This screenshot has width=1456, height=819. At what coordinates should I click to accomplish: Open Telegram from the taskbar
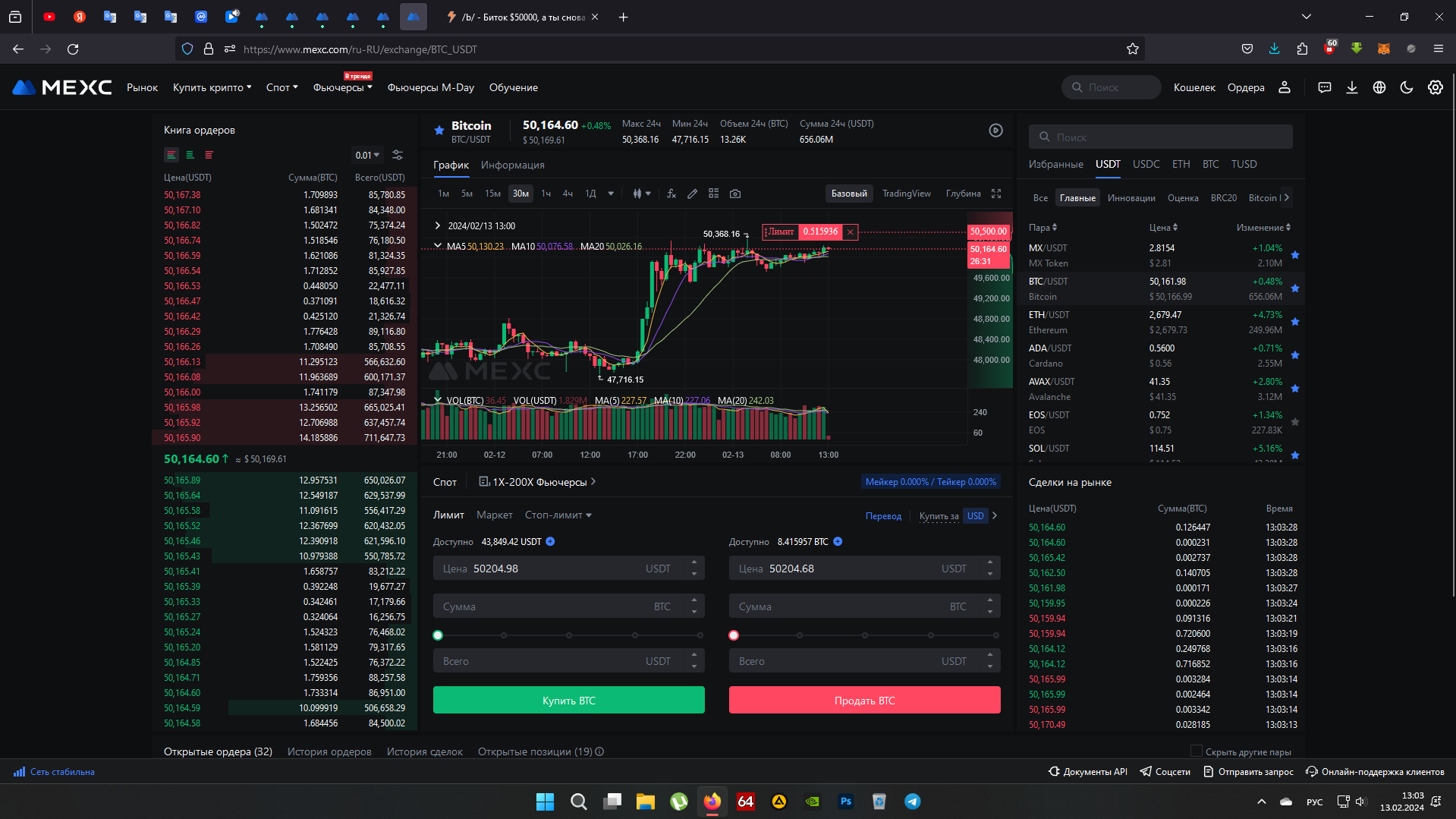913,802
